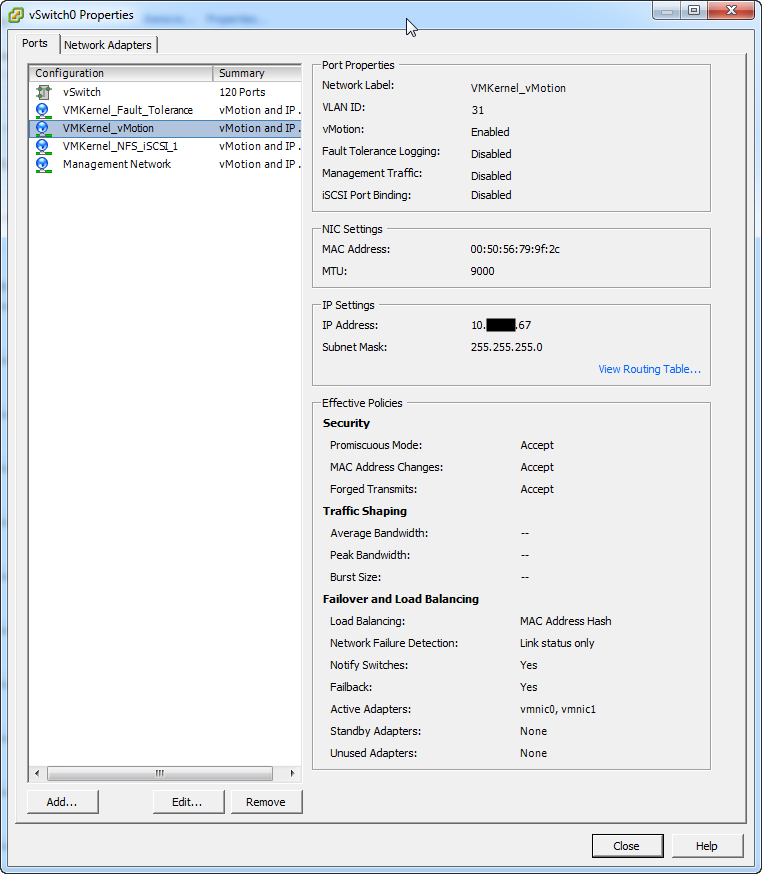Viewport: 762px width, 874px height.
Task: Click the VMKernel_NFS_iSCSI_1 port globe icon
Action: click(43, 147)
